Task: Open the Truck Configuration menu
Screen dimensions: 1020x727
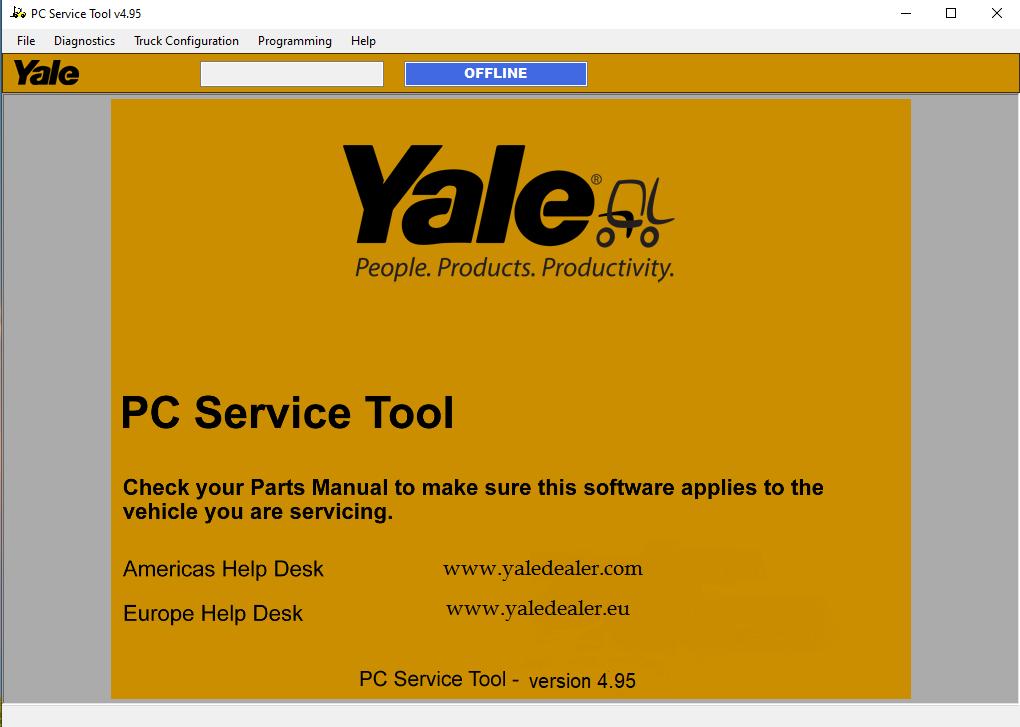Action: point(186,41)
